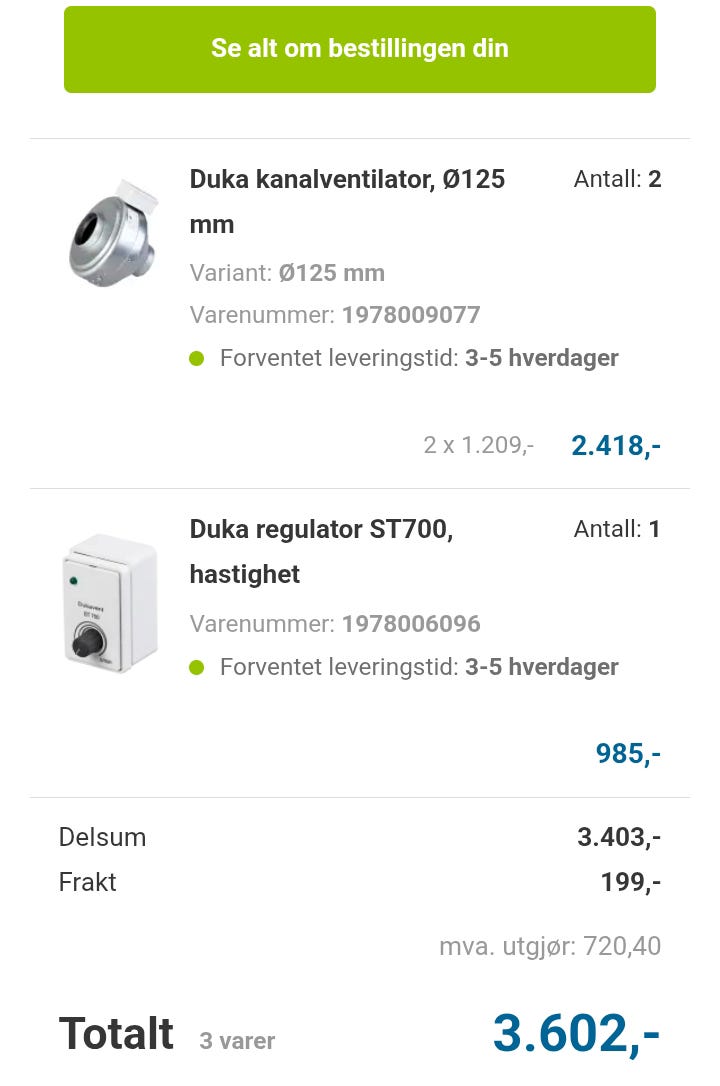Click the 2.418,- line price
Screen dimensions: 720x1086
tap(615, 446)
